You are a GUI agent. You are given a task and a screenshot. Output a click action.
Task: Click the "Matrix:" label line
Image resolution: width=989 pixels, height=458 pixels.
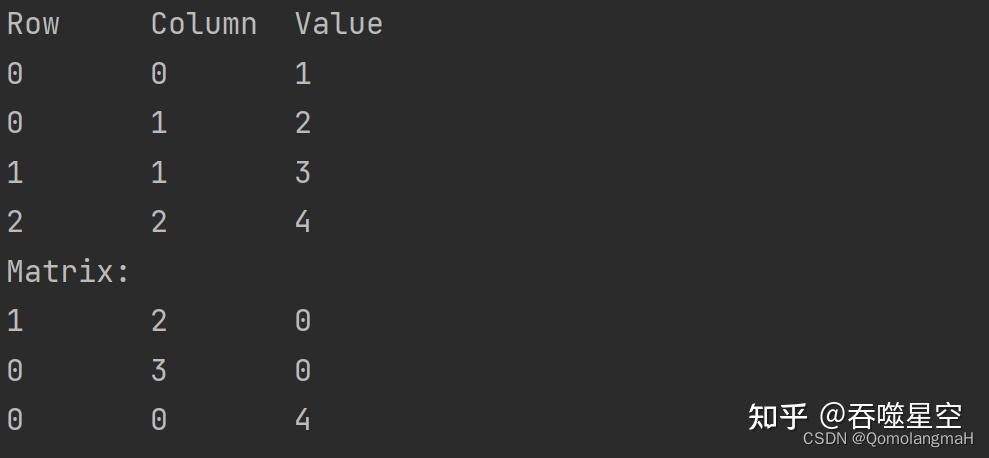tap(68, 271)
